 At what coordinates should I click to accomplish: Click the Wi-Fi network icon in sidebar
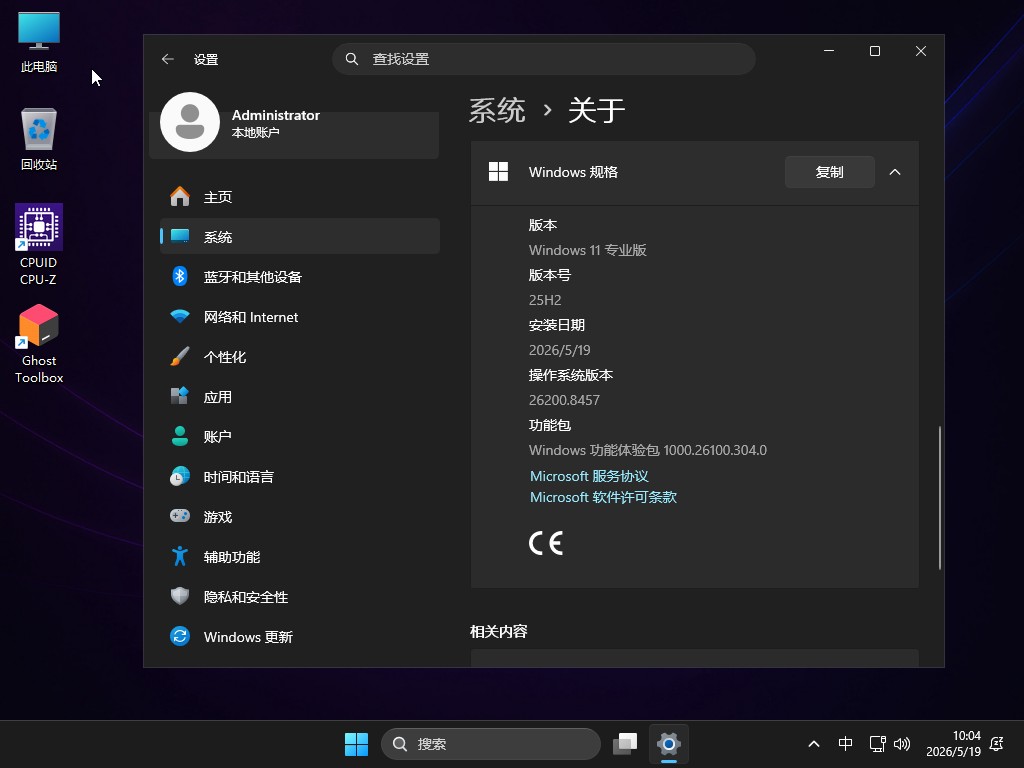180,317
